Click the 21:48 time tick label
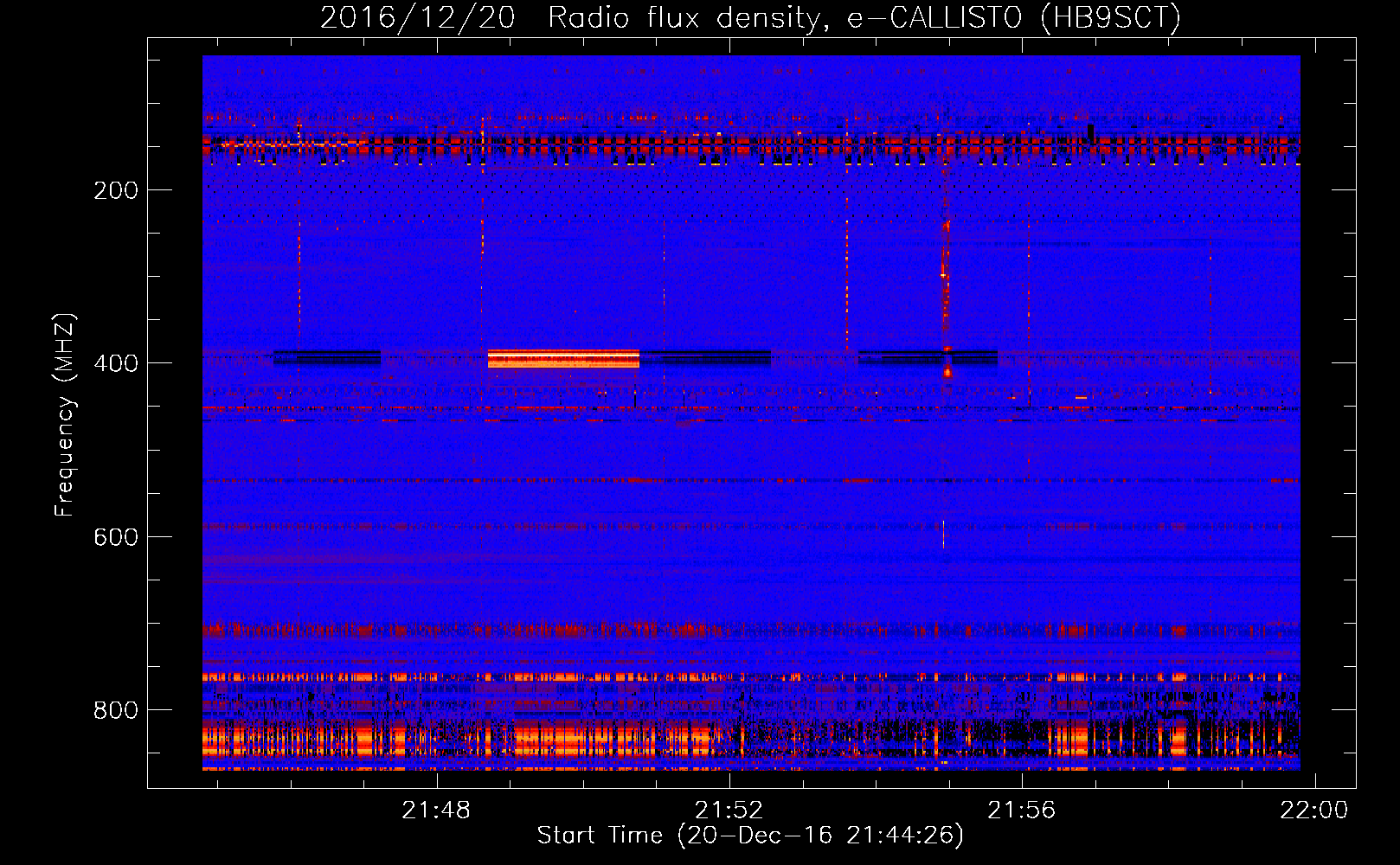 coord(436,811)
